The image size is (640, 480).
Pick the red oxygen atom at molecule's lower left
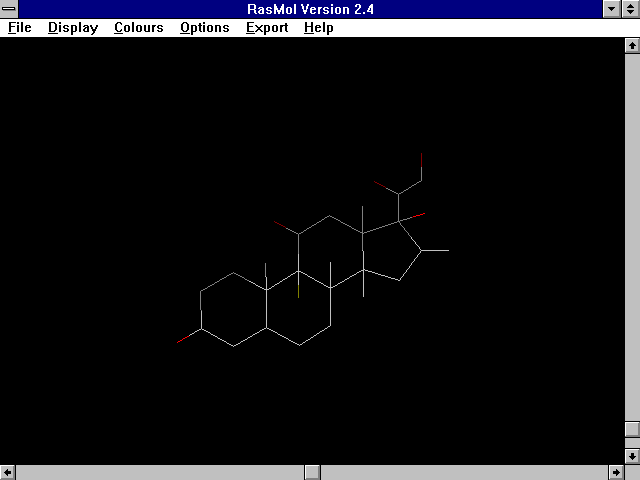pyautogui.click(x=184, y=341)
